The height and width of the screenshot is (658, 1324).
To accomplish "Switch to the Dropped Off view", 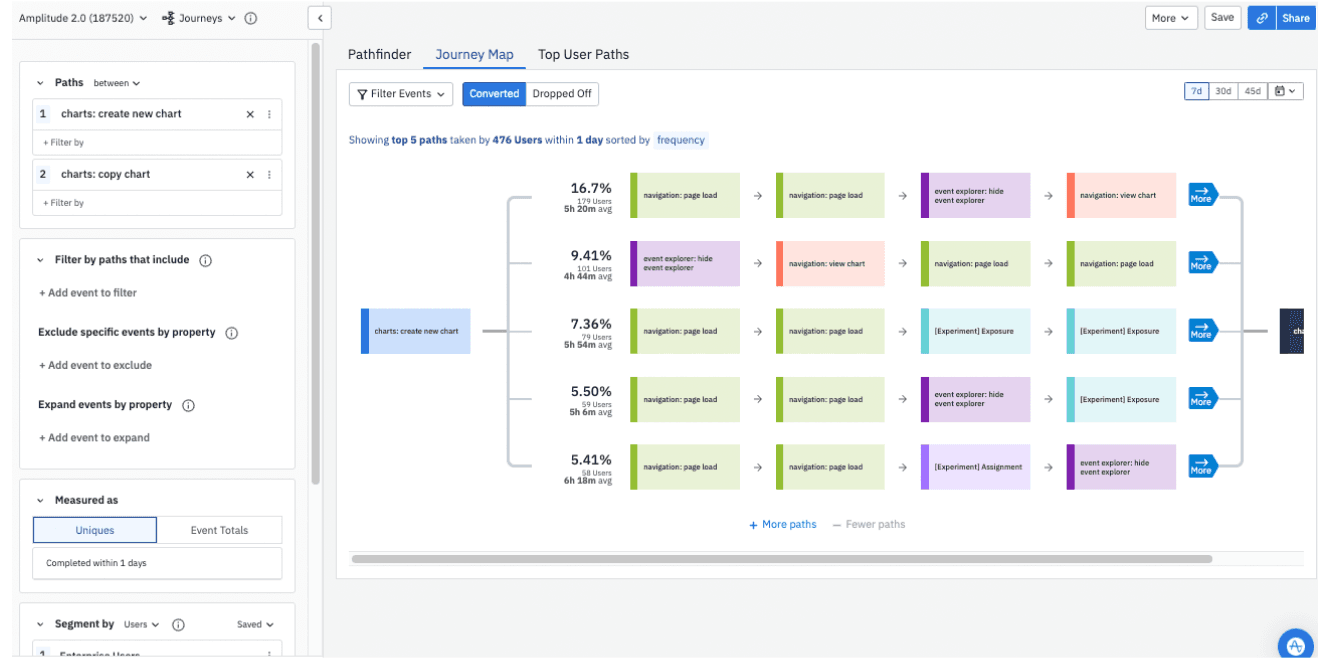I will pyautogui.click(x=562, y=93).
